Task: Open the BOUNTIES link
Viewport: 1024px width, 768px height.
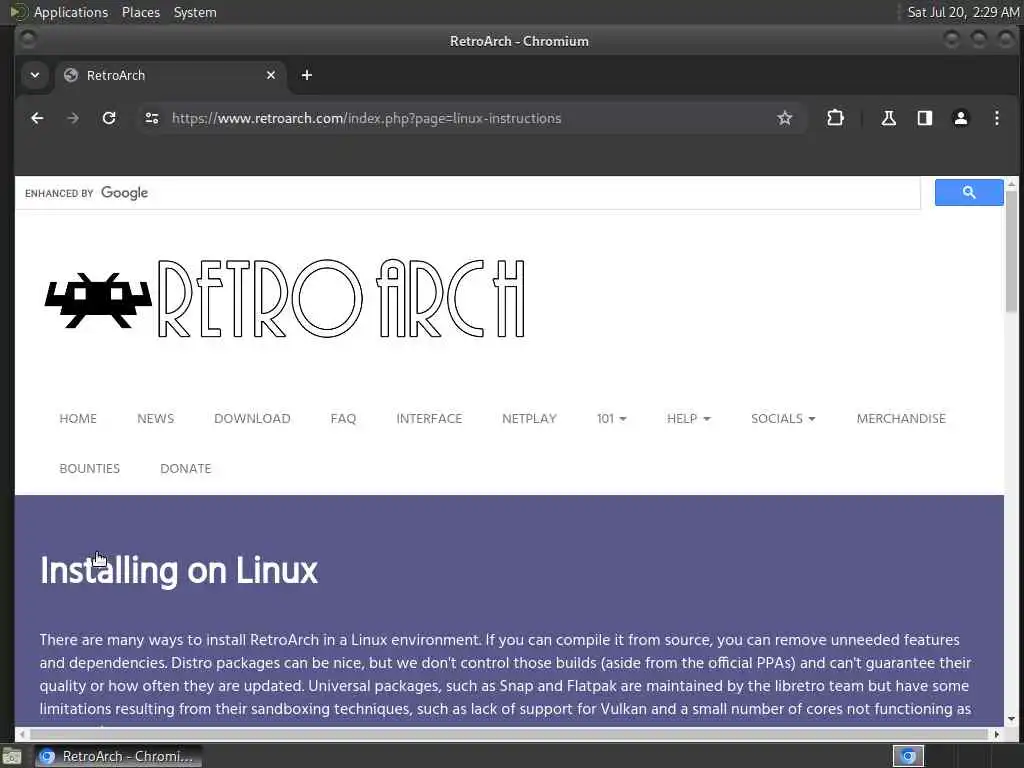Action: coord(89,468)
